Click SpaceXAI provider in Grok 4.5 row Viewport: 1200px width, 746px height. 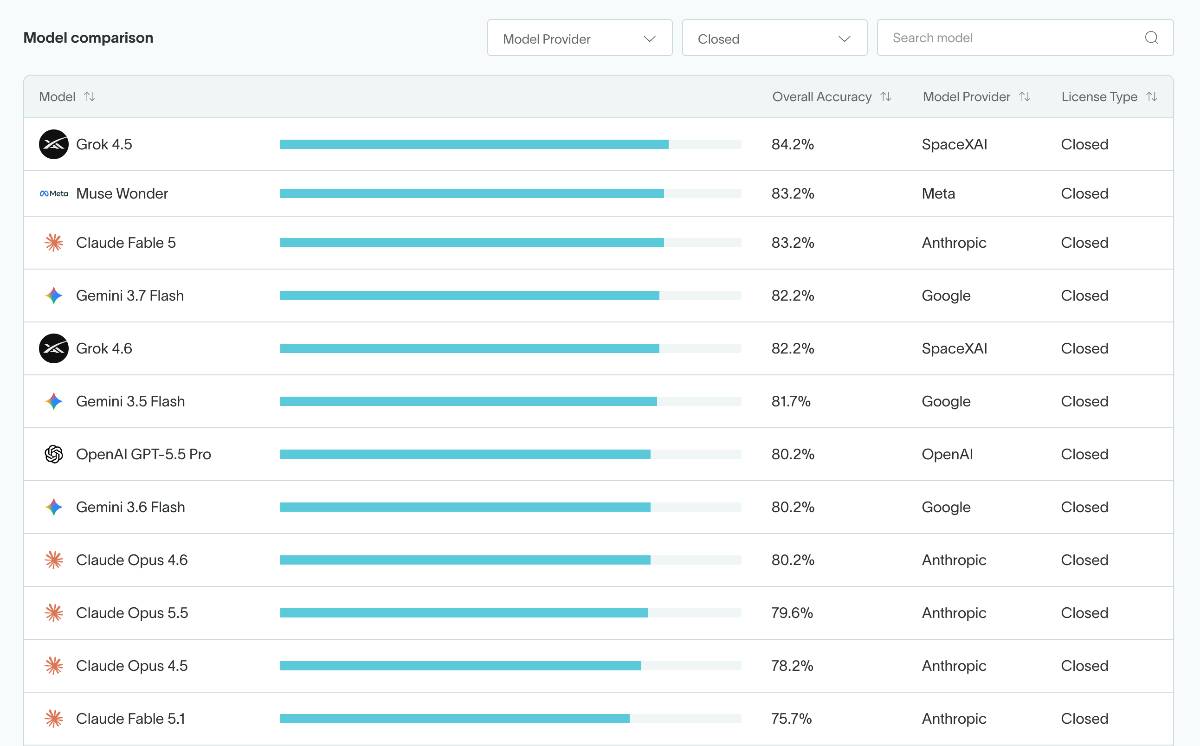point(954,144)
